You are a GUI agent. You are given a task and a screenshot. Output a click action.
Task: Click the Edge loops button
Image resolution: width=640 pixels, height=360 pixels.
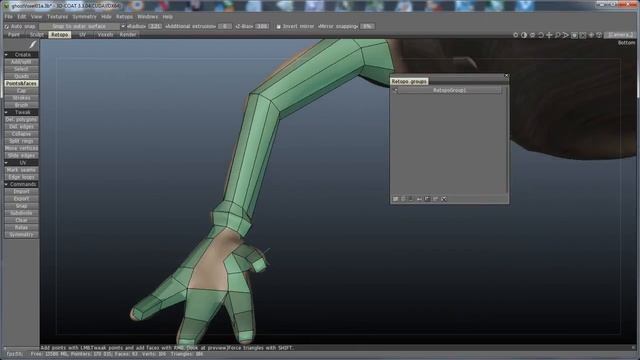pyautogui.click(x=21, y=177)
